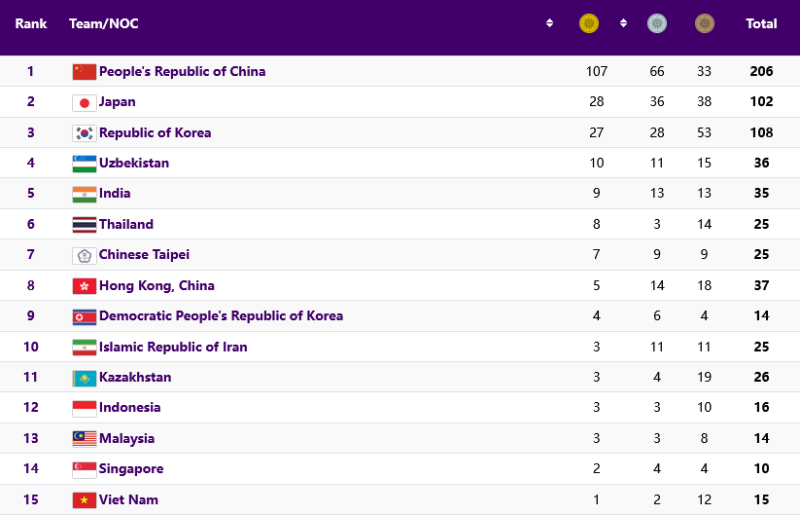
Task: Click the bronze medal column icon
Action: 704,23
